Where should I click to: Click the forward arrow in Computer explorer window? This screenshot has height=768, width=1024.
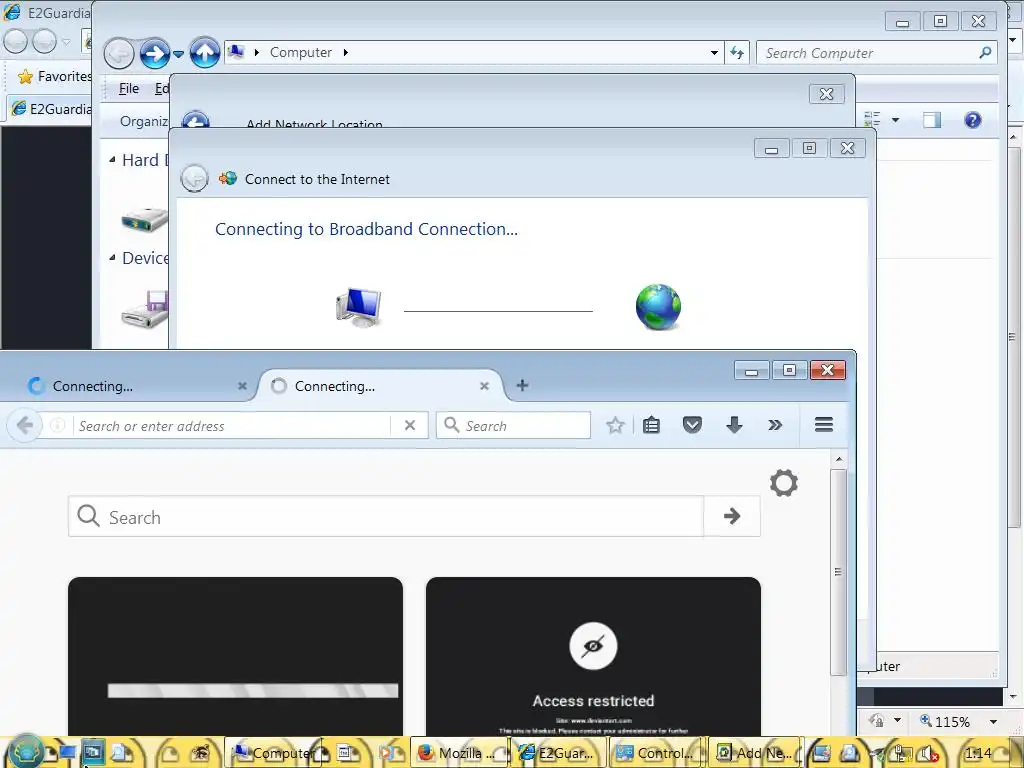pos(155,54)
